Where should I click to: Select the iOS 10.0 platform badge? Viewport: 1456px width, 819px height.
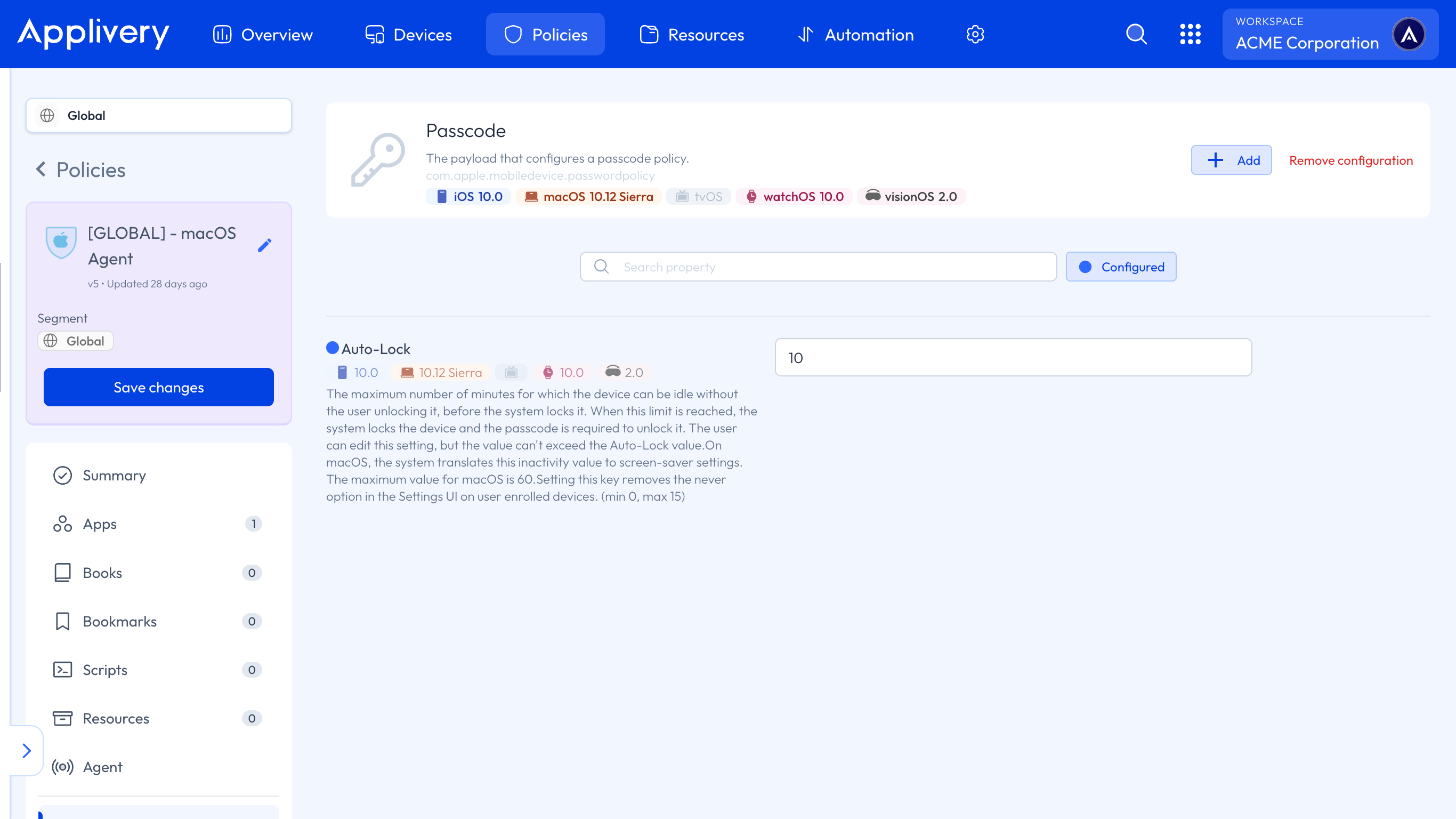click(469, 196)
